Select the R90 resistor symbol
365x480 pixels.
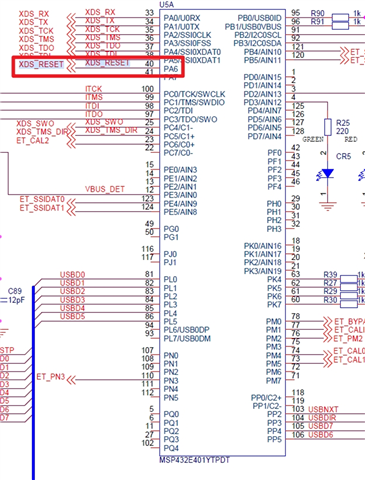340,18
